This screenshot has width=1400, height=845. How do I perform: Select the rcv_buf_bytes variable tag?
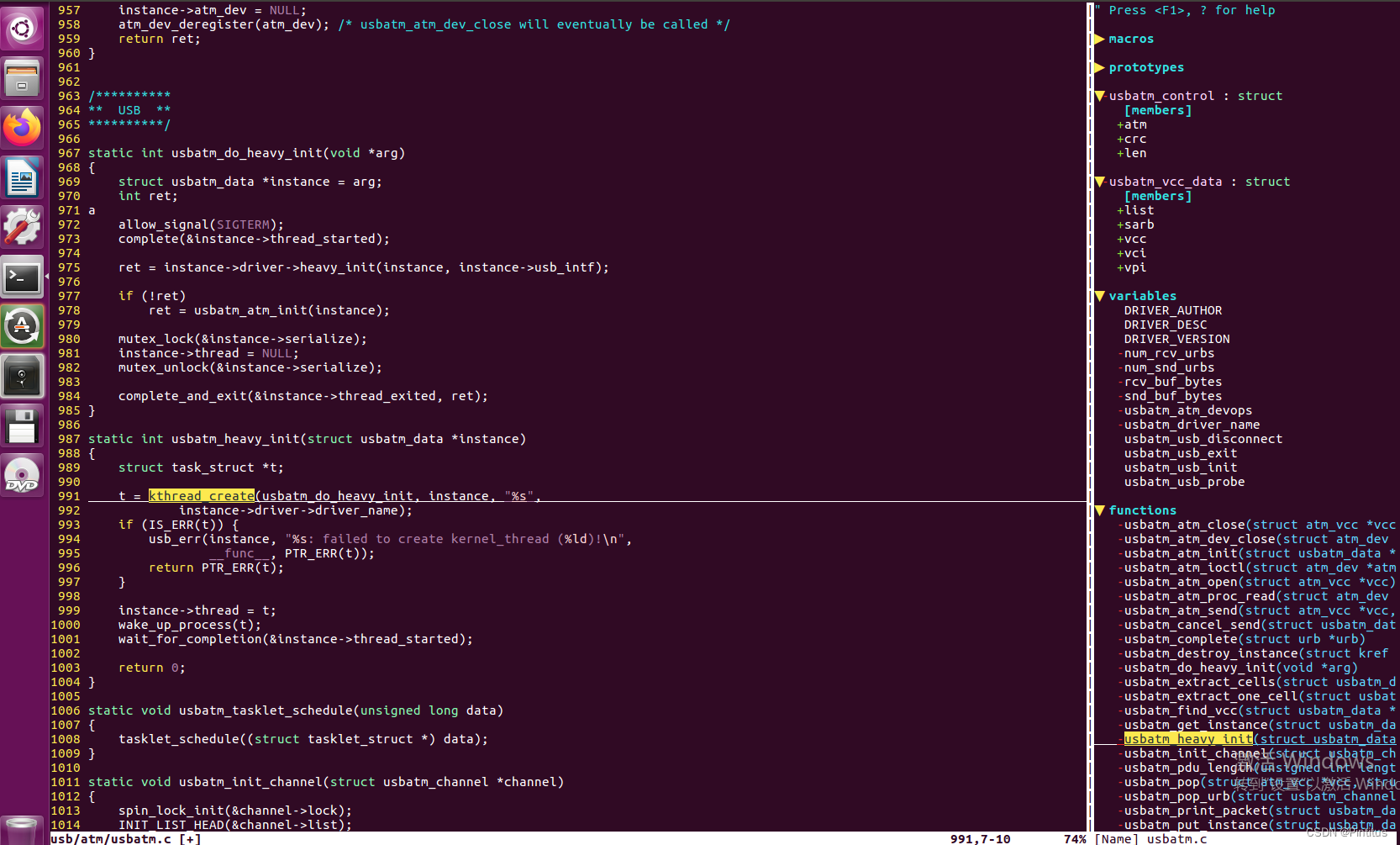pyautogui.click(x=1173, y=382)
